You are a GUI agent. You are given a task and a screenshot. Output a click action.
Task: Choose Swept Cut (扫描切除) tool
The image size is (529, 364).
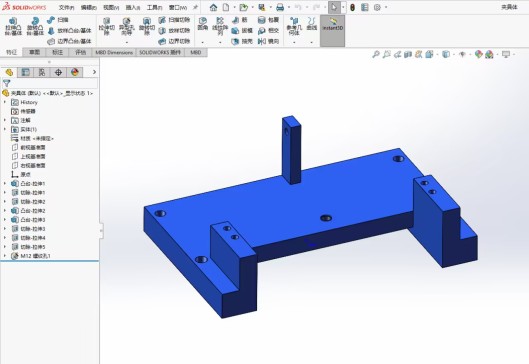[x=174, y=20]
